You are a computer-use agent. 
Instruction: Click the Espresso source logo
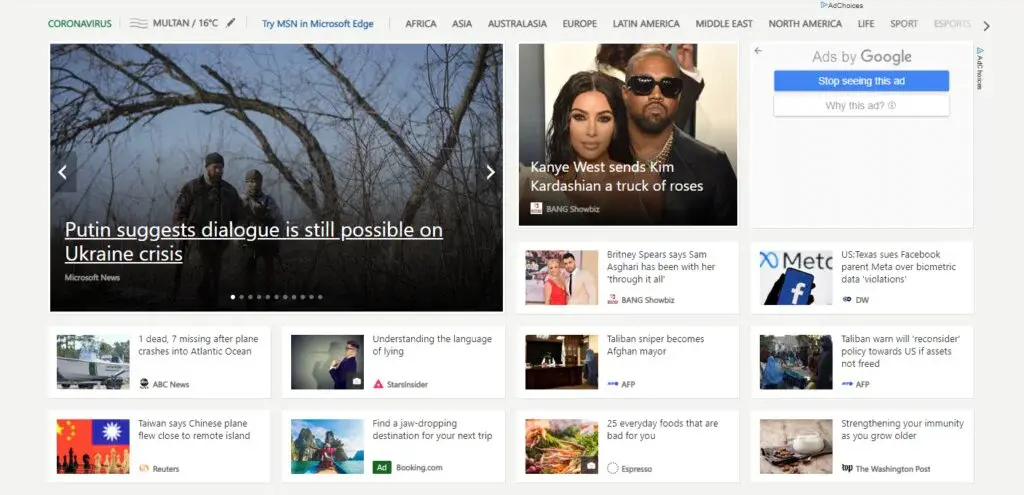pyautogui.click(x=613, y=468)
